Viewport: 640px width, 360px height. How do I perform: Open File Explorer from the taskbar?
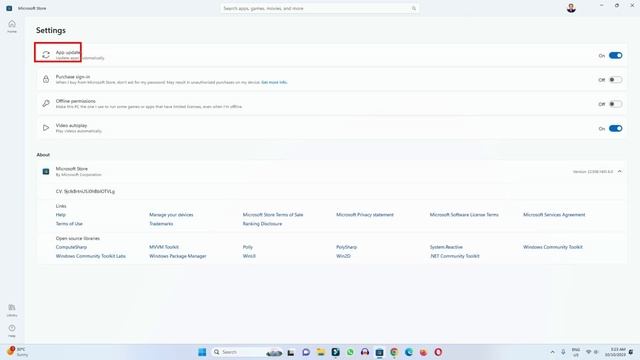(x=321, y=352)
